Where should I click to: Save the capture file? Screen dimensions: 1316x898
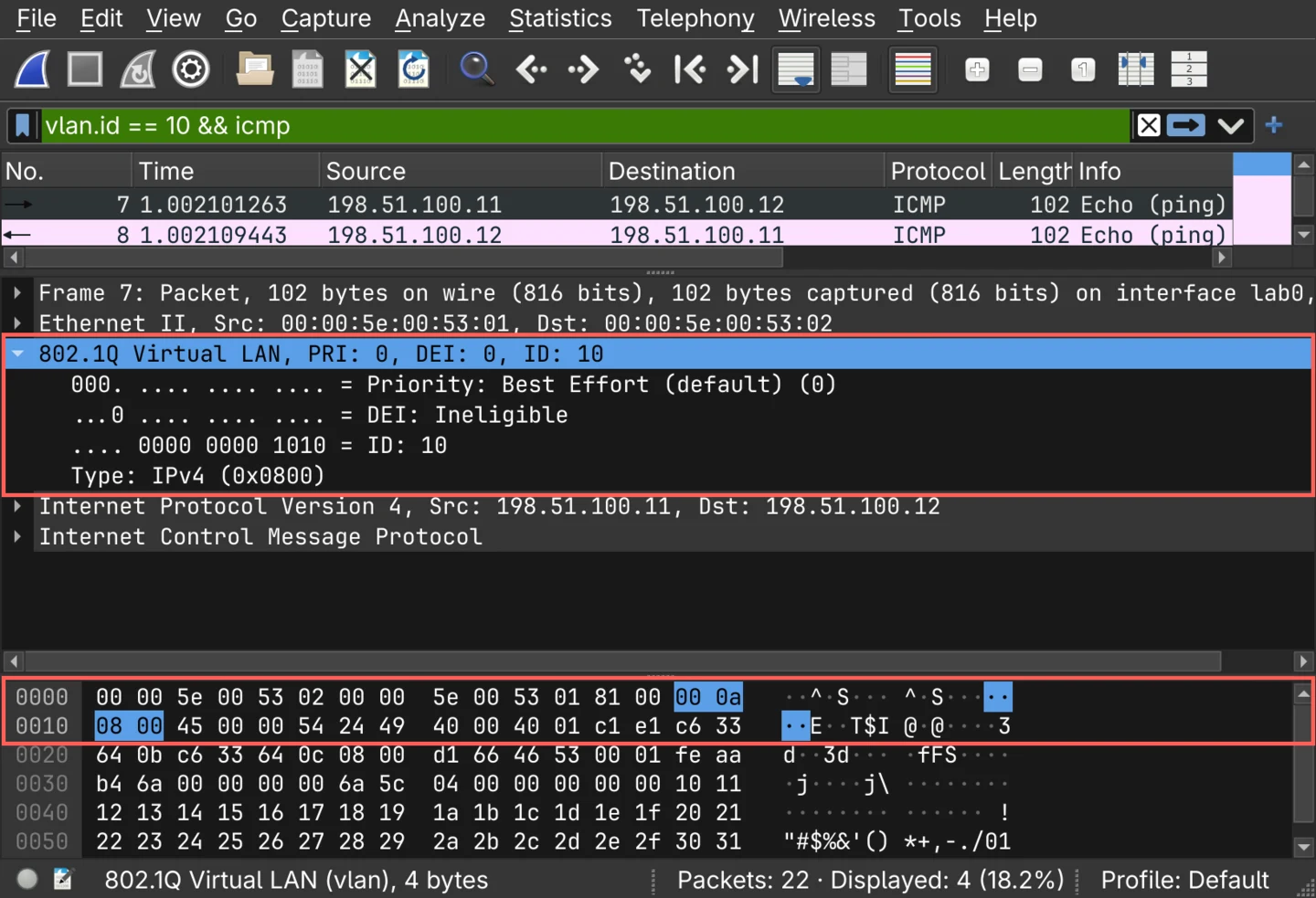tap(307, 69)
